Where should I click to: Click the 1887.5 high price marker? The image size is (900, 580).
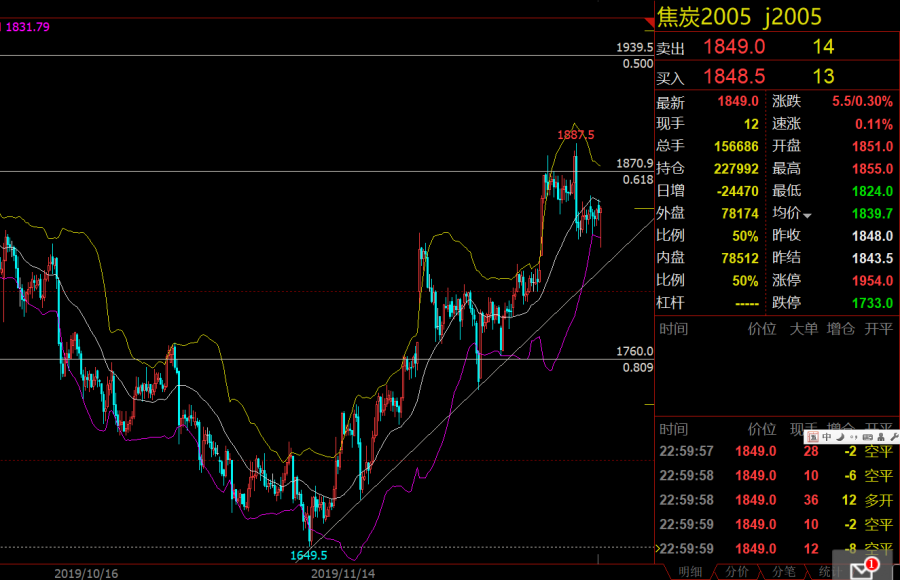pos(574,134)
